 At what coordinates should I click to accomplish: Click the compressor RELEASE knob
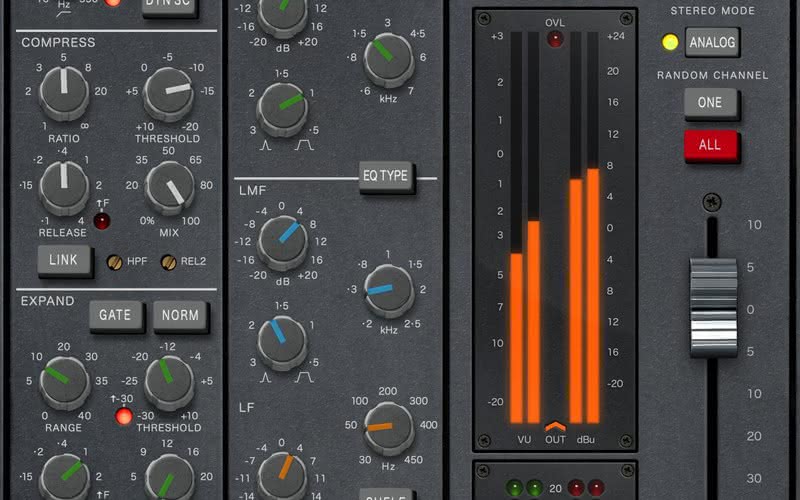64,188
